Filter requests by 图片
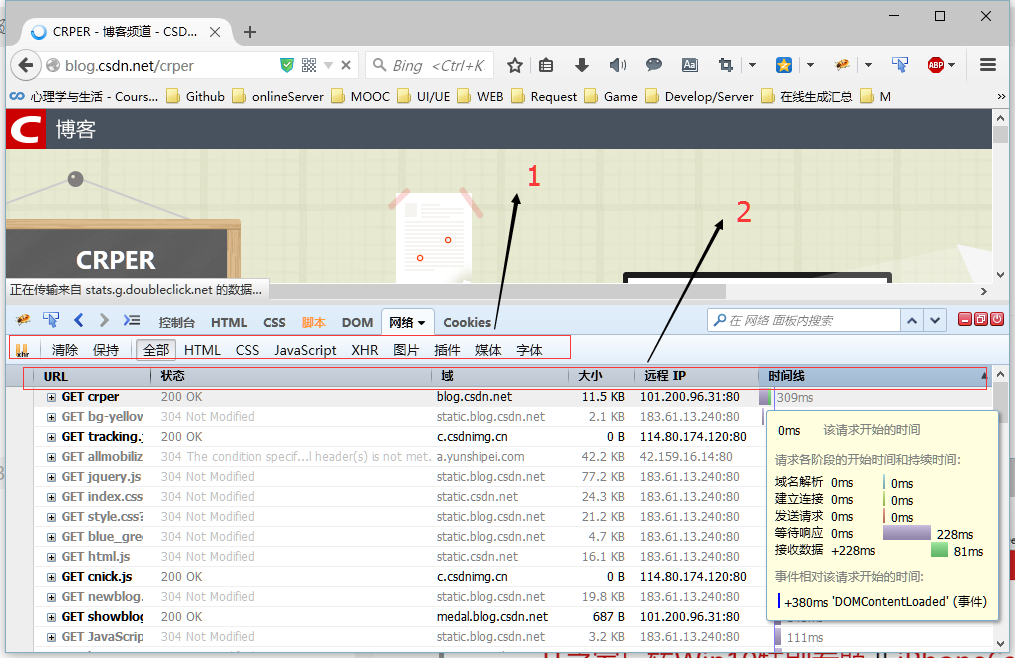 [x=406, y=350]
